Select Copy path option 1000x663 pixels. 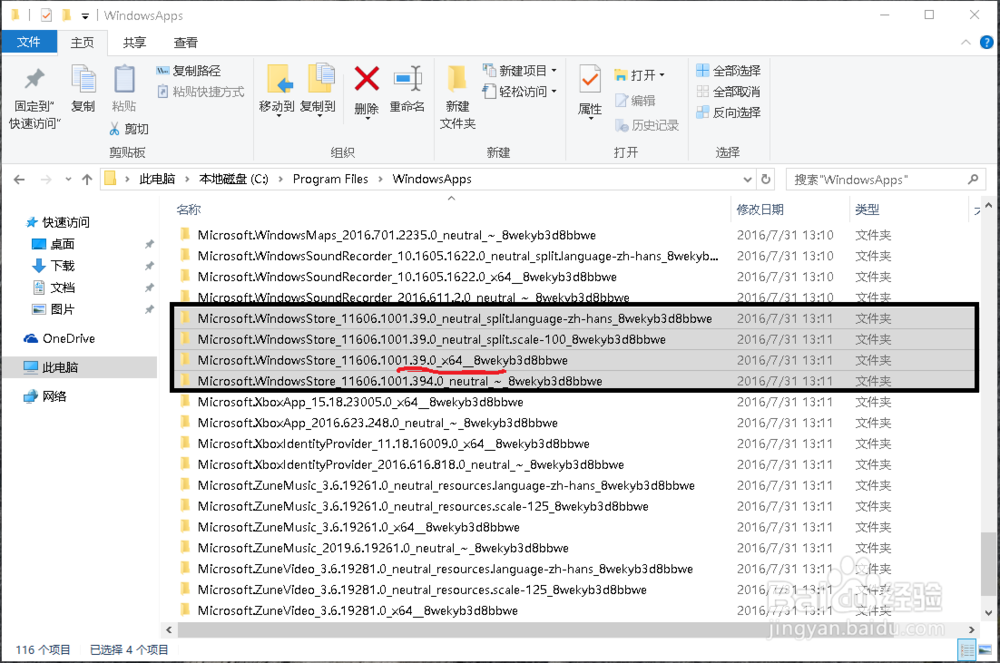click(x=189, y=71)
